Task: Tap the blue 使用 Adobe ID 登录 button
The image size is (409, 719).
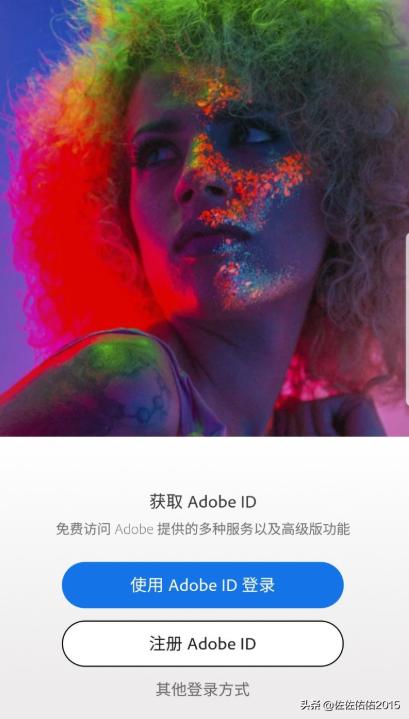Action: [x=203, y=585]
